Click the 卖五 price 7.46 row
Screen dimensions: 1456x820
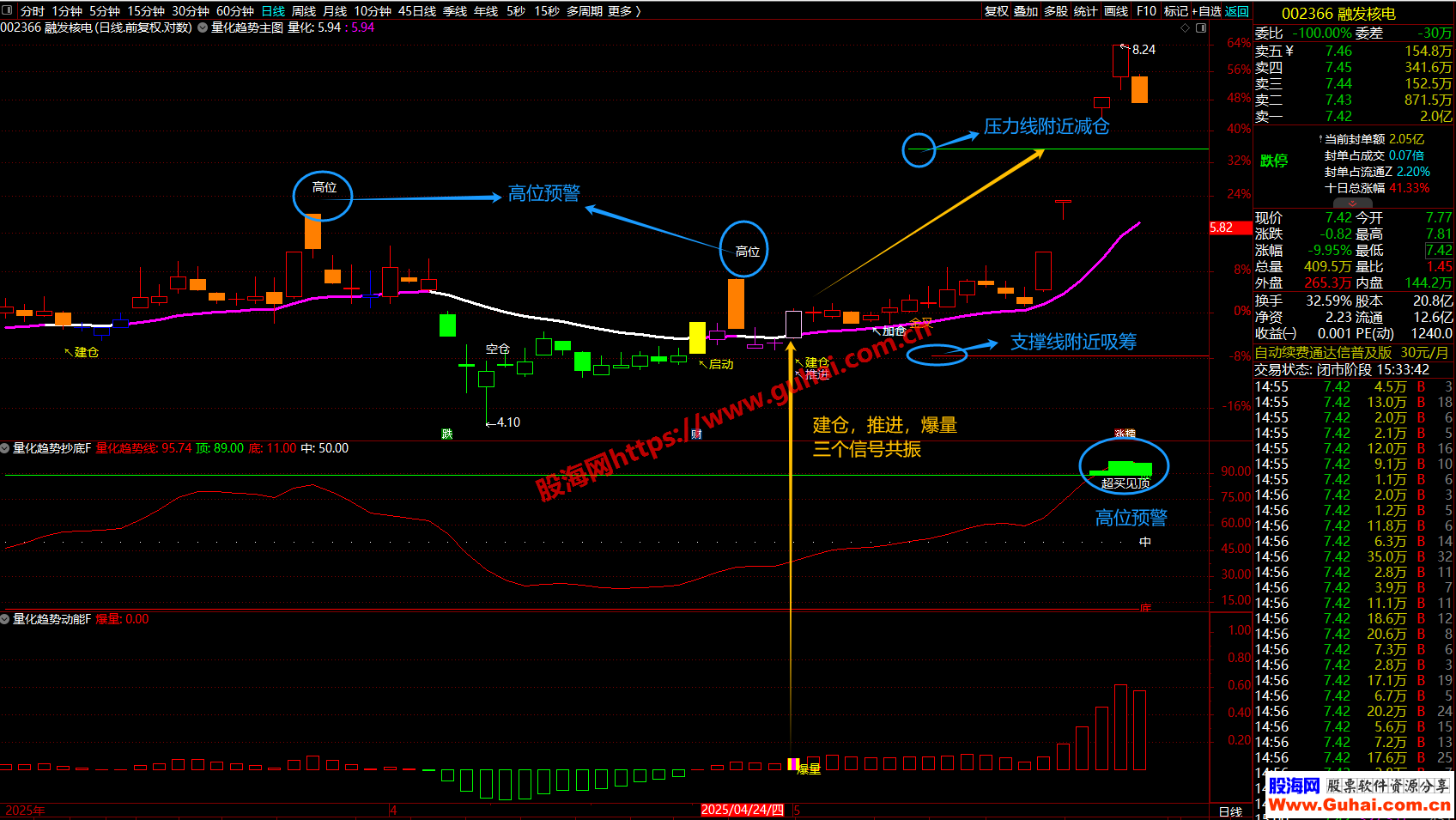(x=1354, y=51)
